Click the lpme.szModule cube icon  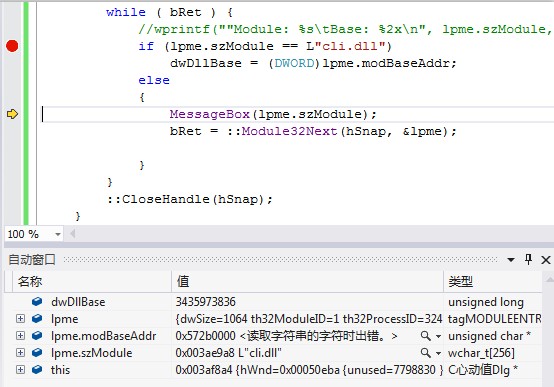point(37,353)
